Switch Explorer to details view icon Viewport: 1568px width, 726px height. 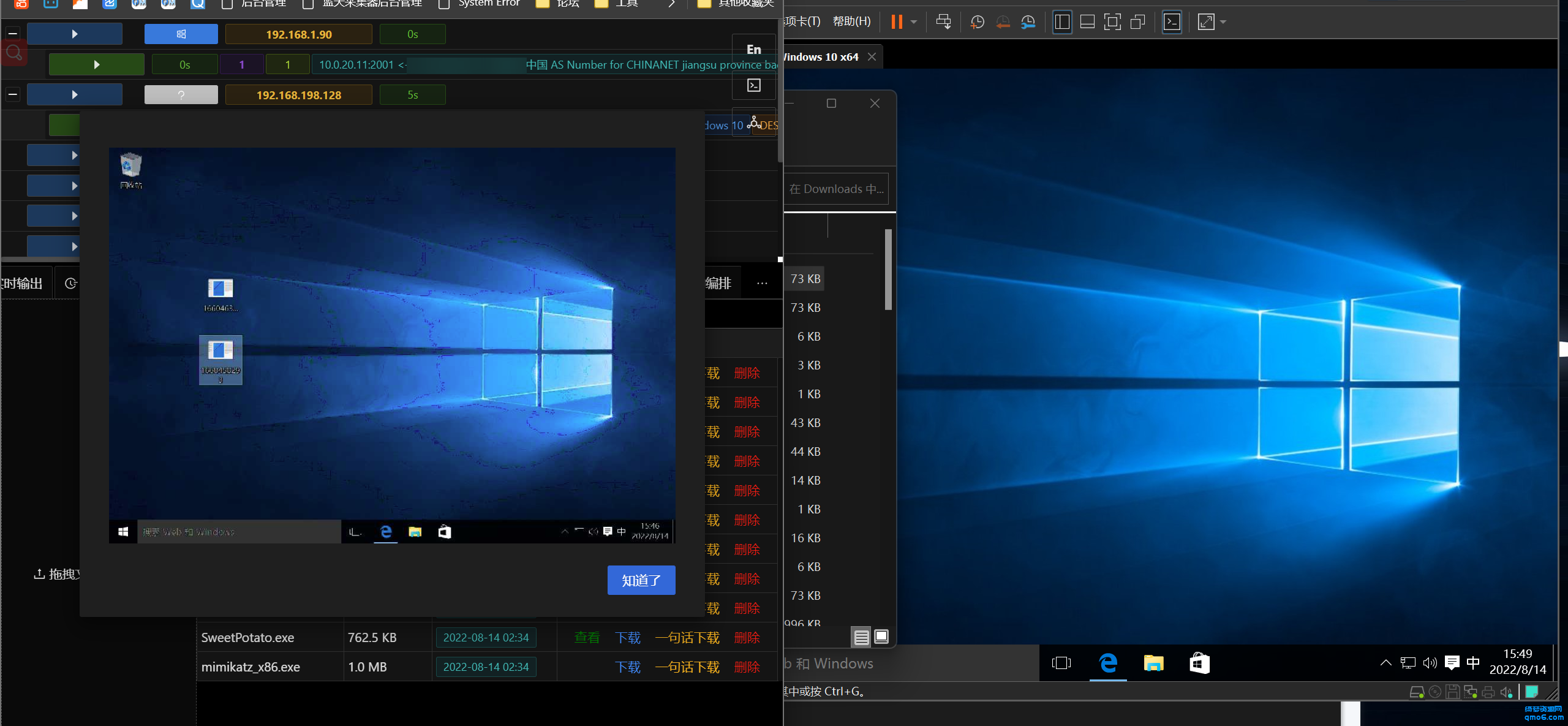[861, 637]
